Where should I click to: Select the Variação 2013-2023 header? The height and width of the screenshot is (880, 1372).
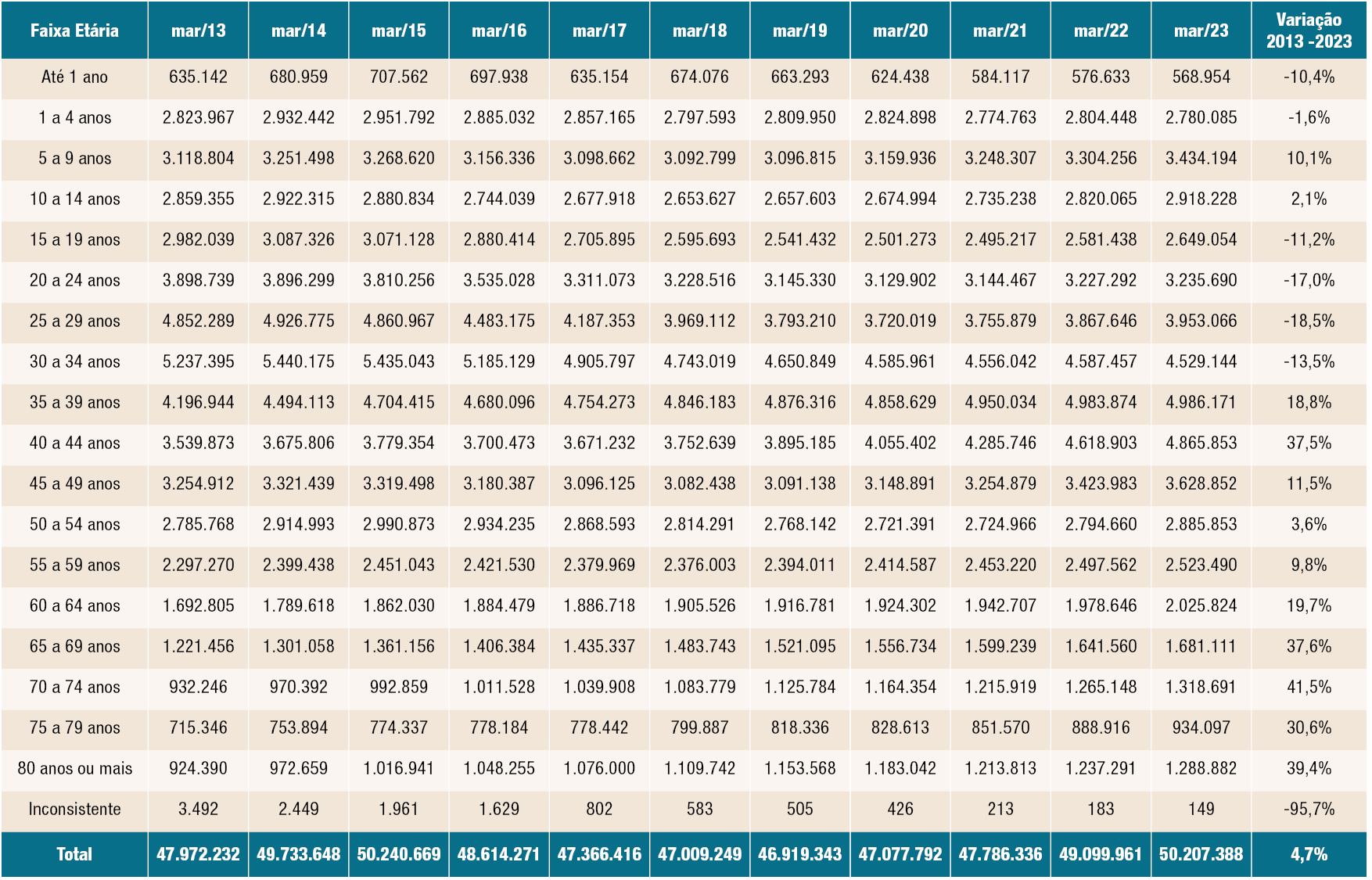[1309, 31]
